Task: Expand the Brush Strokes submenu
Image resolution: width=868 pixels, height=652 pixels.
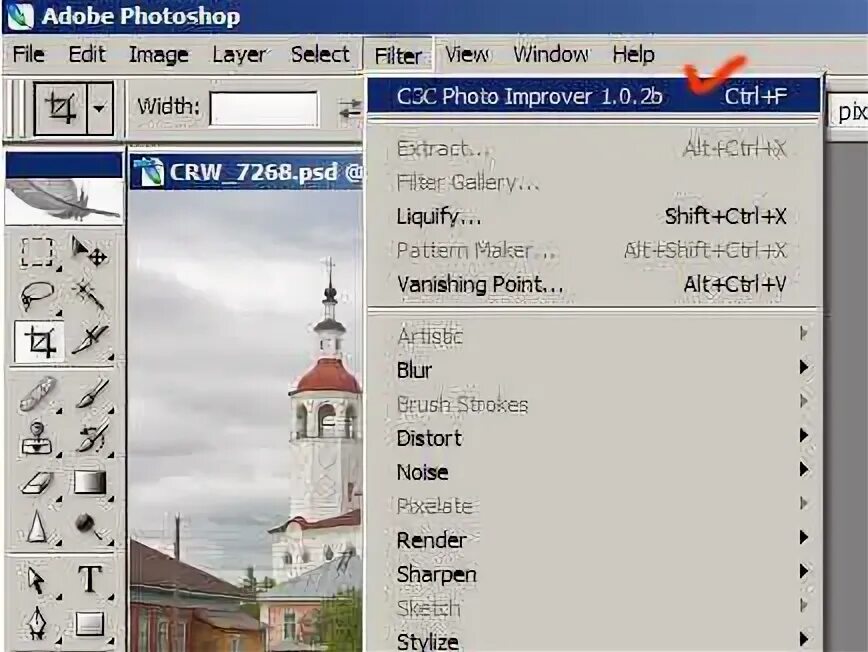Action: 593,404
